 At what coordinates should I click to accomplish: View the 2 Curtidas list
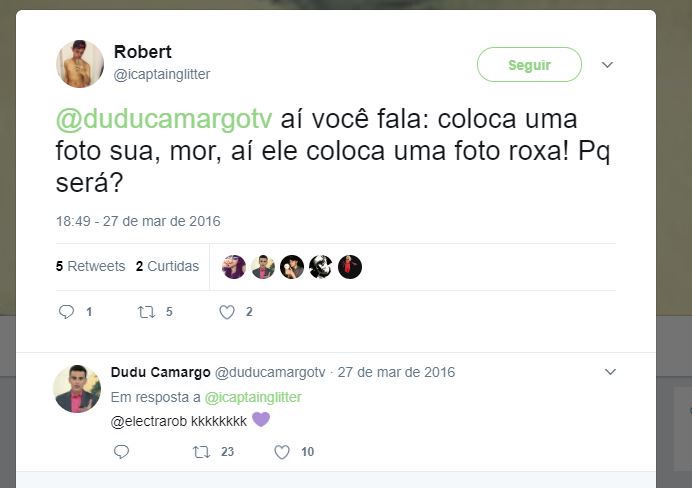167,266
